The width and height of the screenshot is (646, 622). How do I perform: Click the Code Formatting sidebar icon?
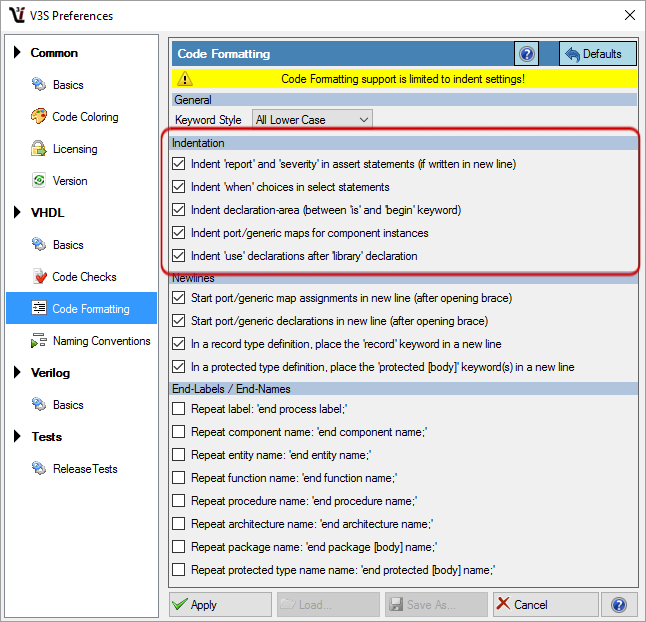coord(39,308)
